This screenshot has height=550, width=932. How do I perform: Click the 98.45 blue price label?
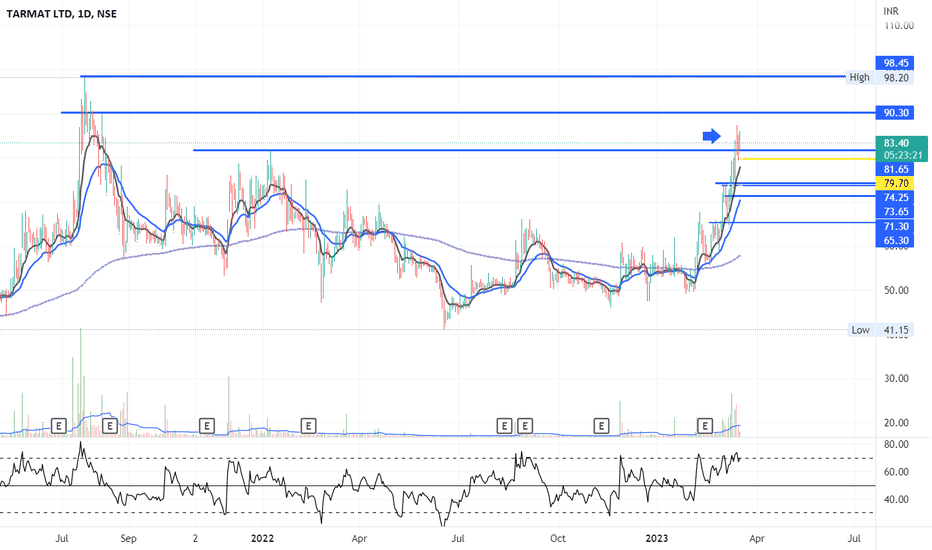[x=895, y=63]
